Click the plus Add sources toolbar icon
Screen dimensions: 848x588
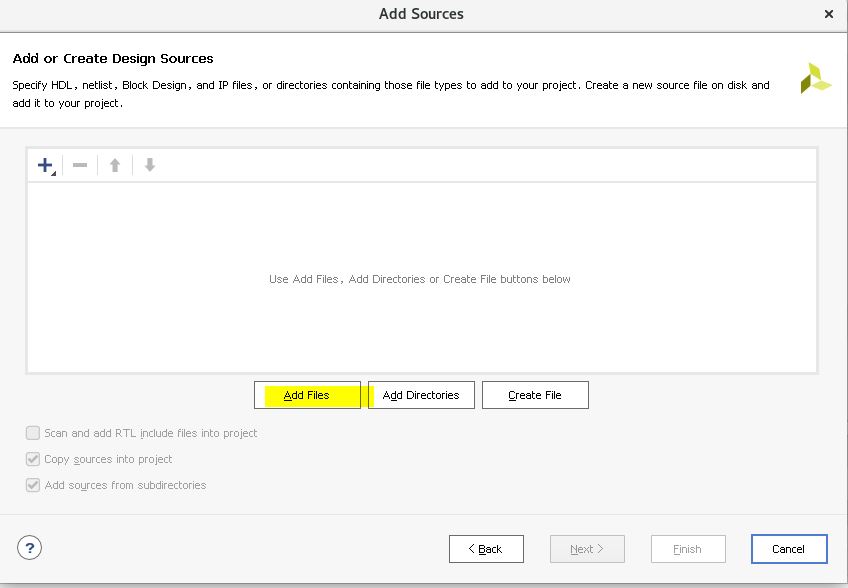point(46,166)
